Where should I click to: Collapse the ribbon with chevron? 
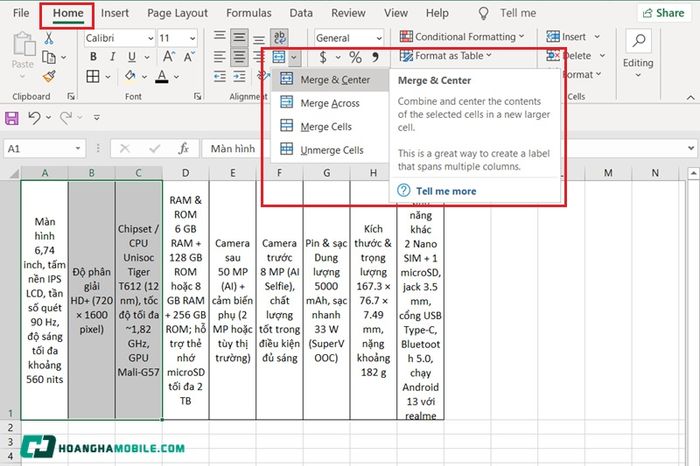[690, 97]
